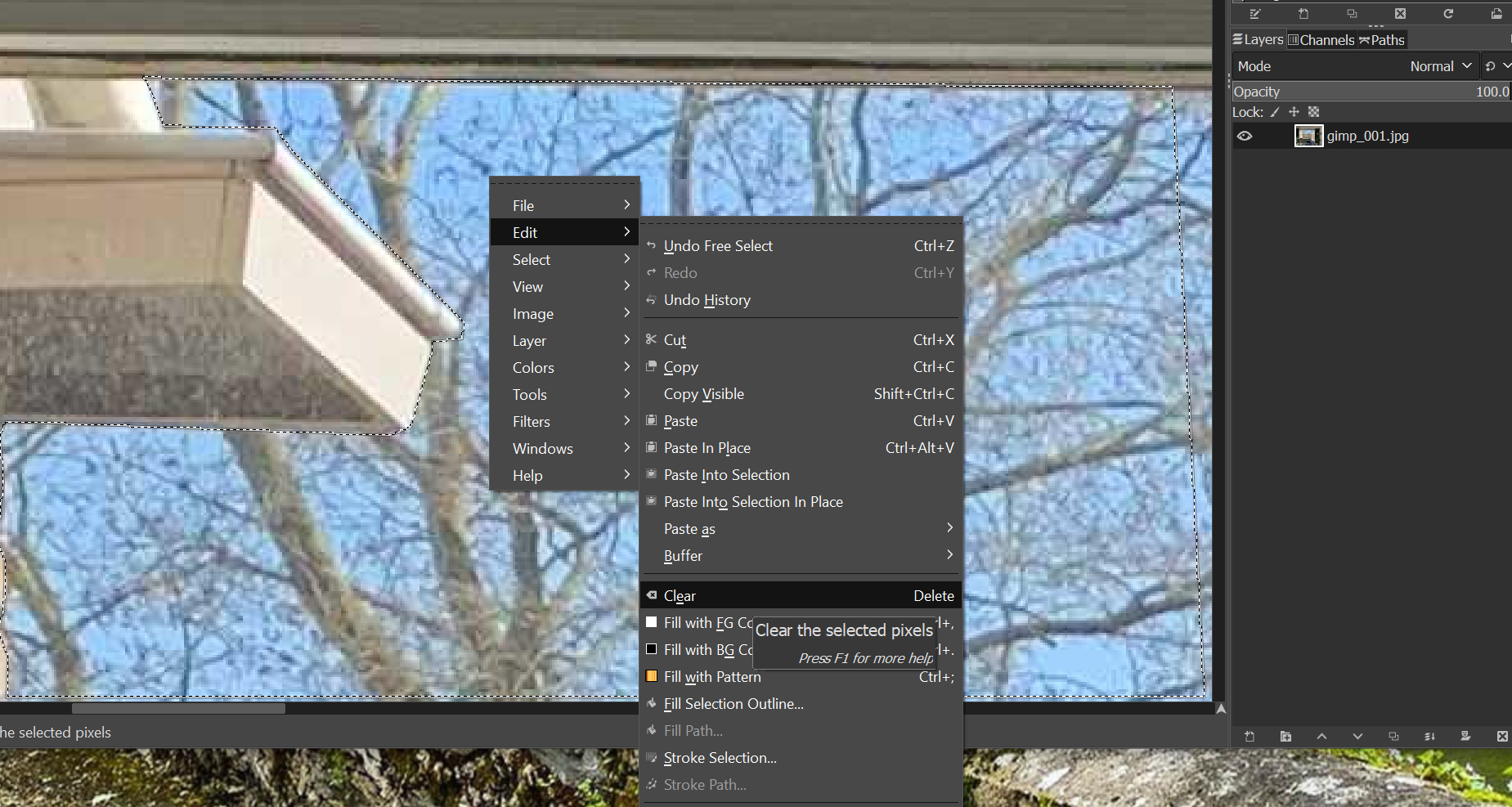This screenshot has height=807, width=1512.
Task: Click the gimp_001.jpg layer thumbnail
Action: tap(1308, 136)
